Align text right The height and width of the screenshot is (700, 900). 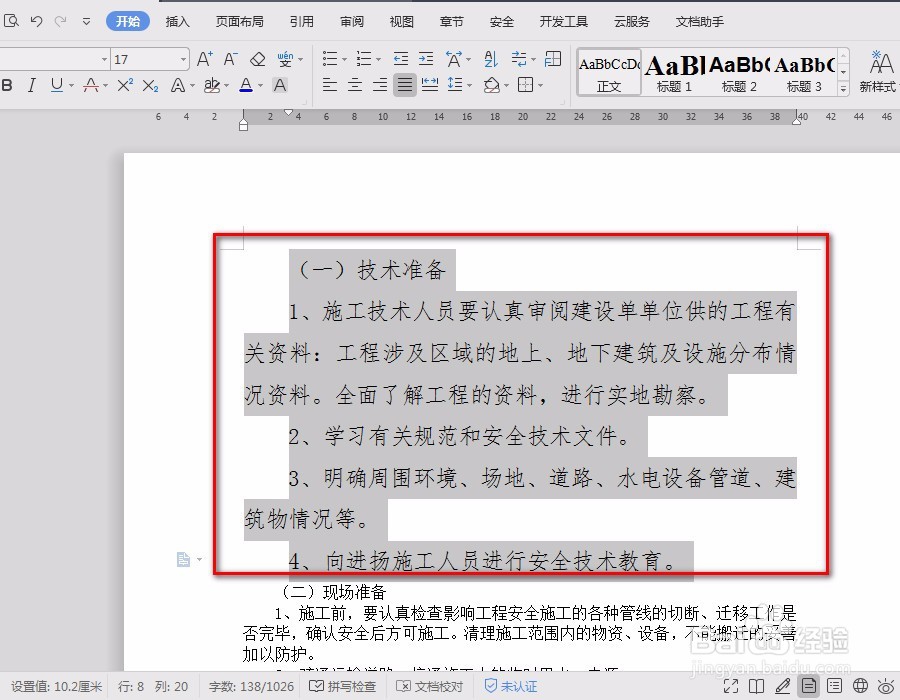point(380,85)
